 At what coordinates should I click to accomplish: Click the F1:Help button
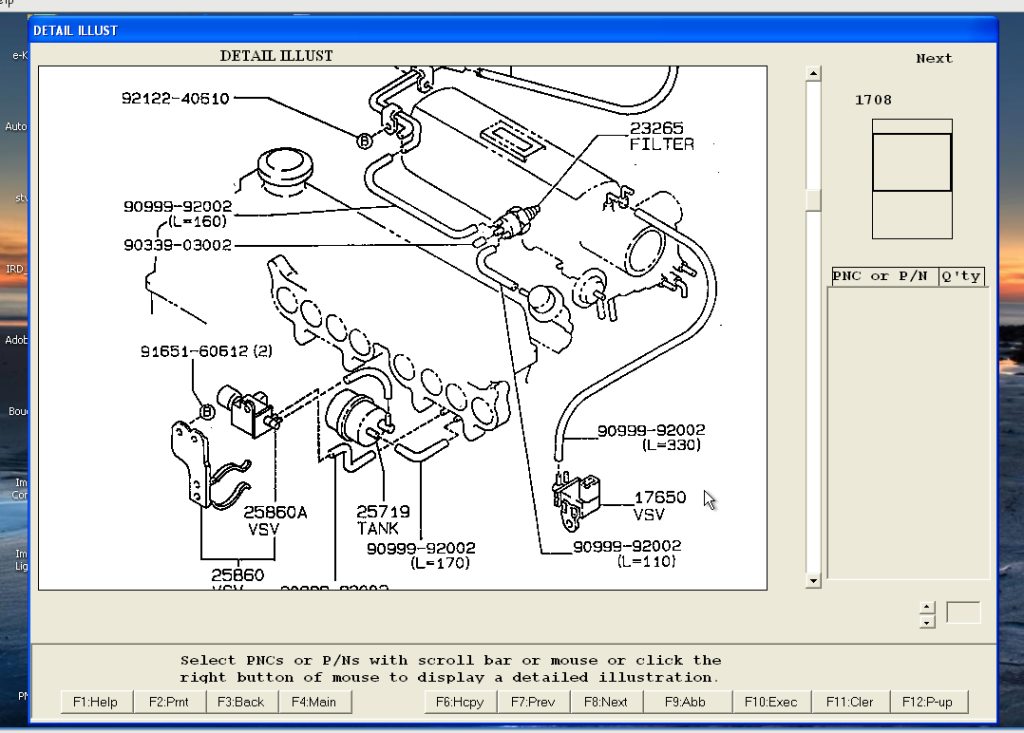(x=96, y=702)
